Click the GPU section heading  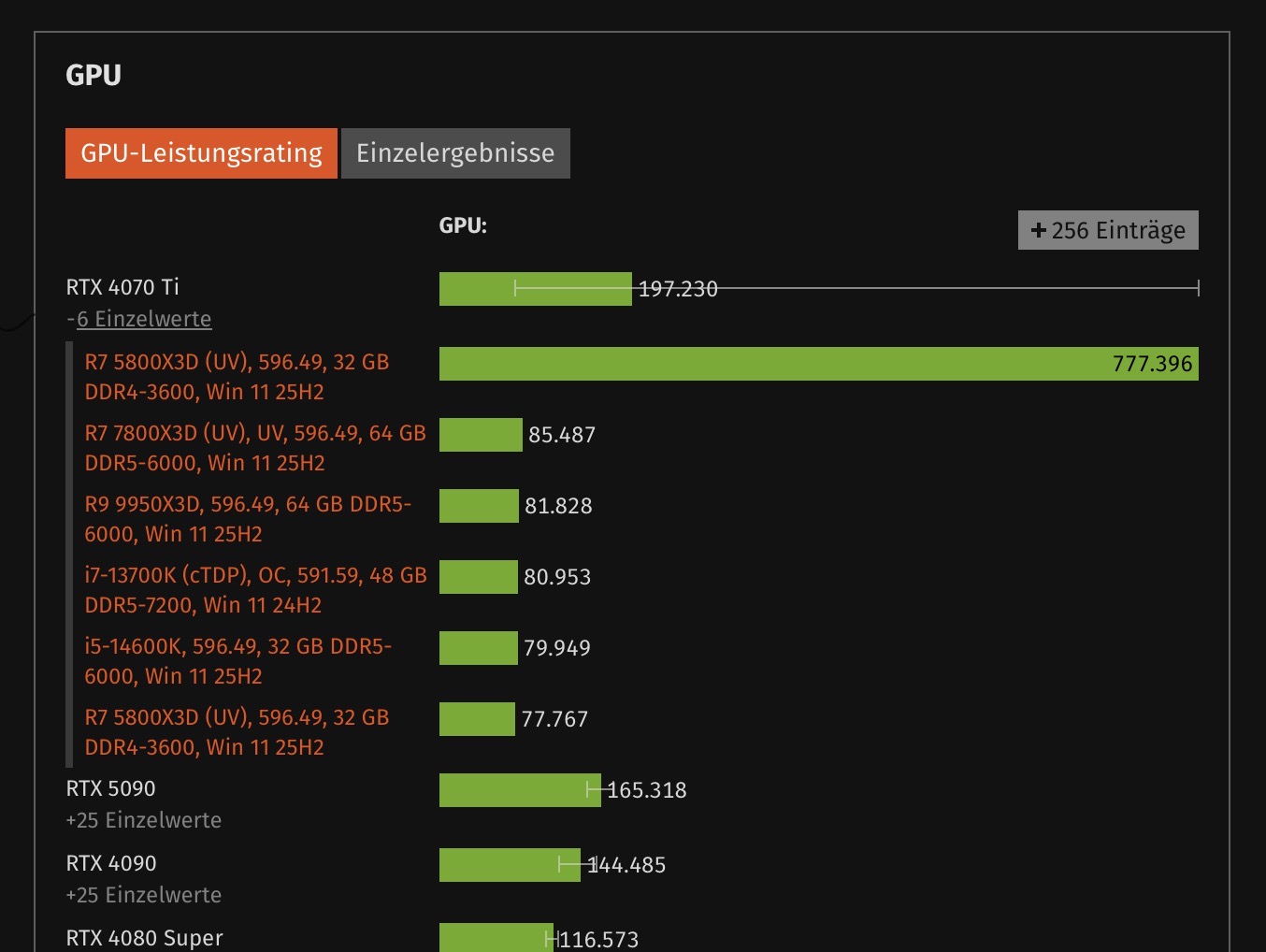[x=94, y=75]
